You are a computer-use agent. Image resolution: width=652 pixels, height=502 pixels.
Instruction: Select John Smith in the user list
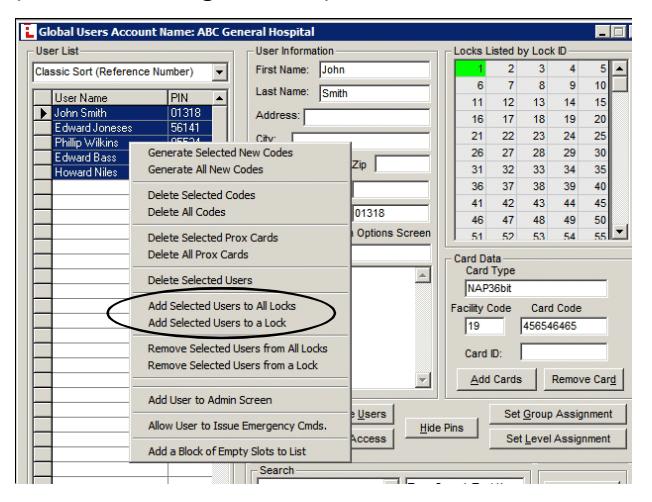(x=110, y=113)
